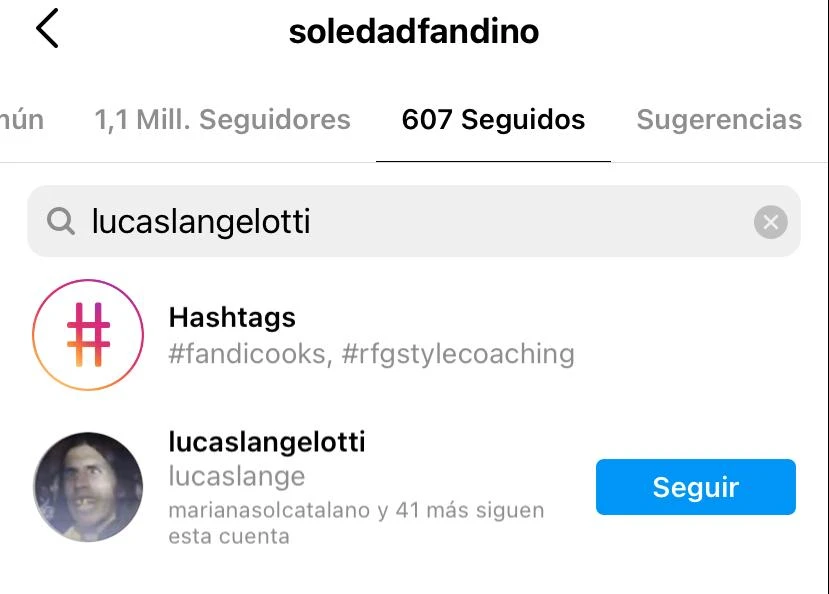The image size is (829, 594).
Task: Open the Sugerencias tab
Action: point(719,119)
